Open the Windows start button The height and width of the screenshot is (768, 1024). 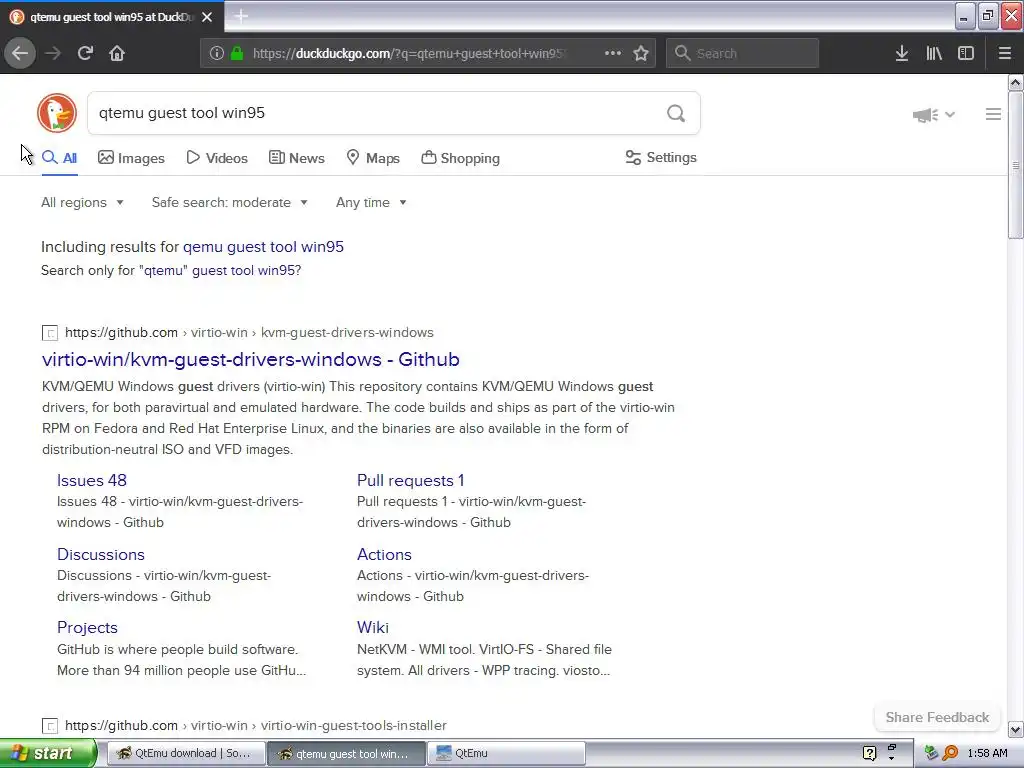click(48, 753)
